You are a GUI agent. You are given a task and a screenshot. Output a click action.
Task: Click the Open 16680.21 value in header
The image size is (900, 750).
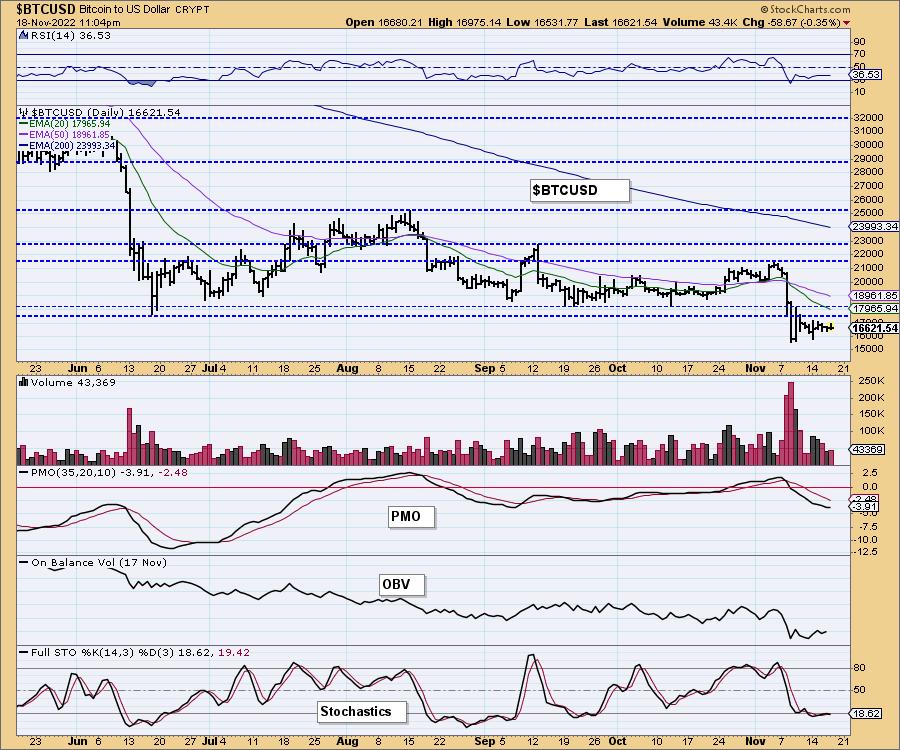[384, 22]
